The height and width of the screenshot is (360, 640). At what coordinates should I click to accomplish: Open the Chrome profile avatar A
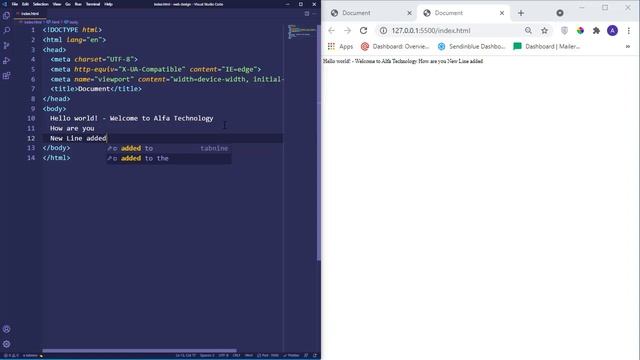click(612, 31)
